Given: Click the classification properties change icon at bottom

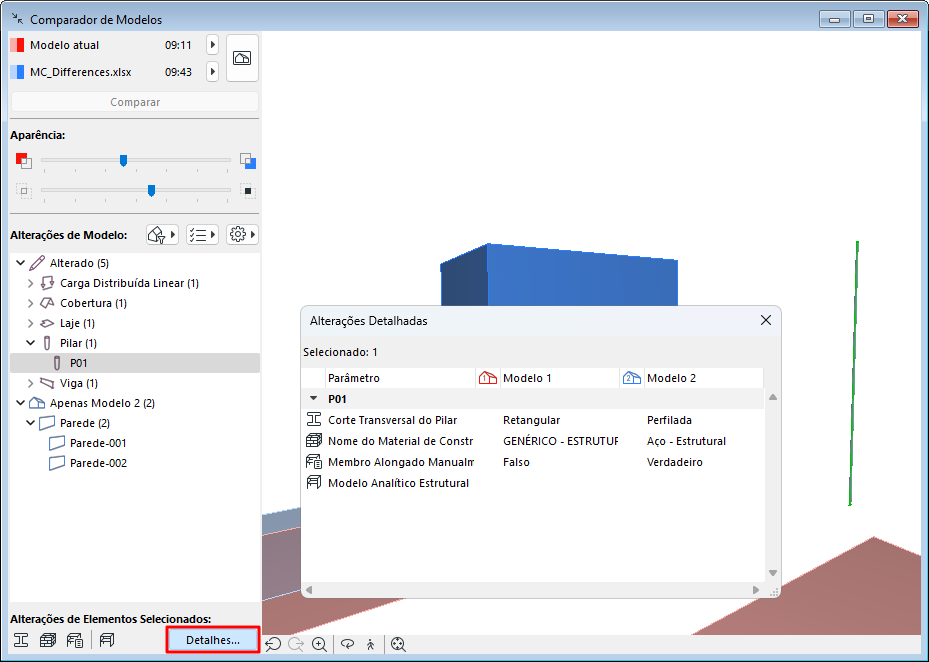Looking at the screenshot, I should (x=75, y=640).
